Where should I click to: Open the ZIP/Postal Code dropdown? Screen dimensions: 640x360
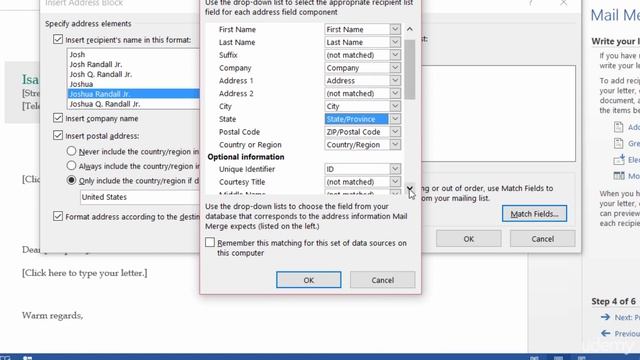pos(395,132)
